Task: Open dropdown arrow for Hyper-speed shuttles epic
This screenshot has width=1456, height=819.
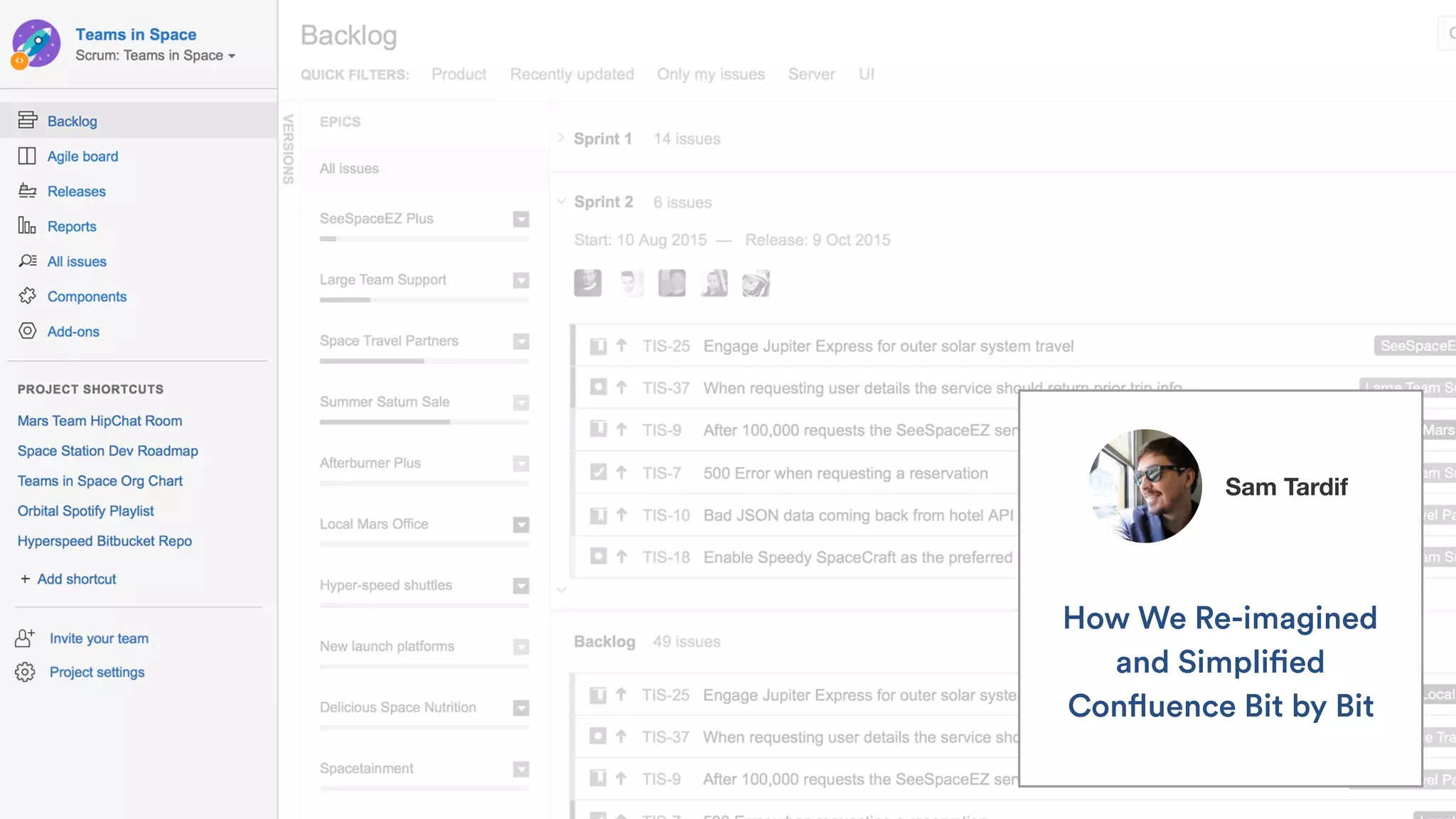Action: 521,586
